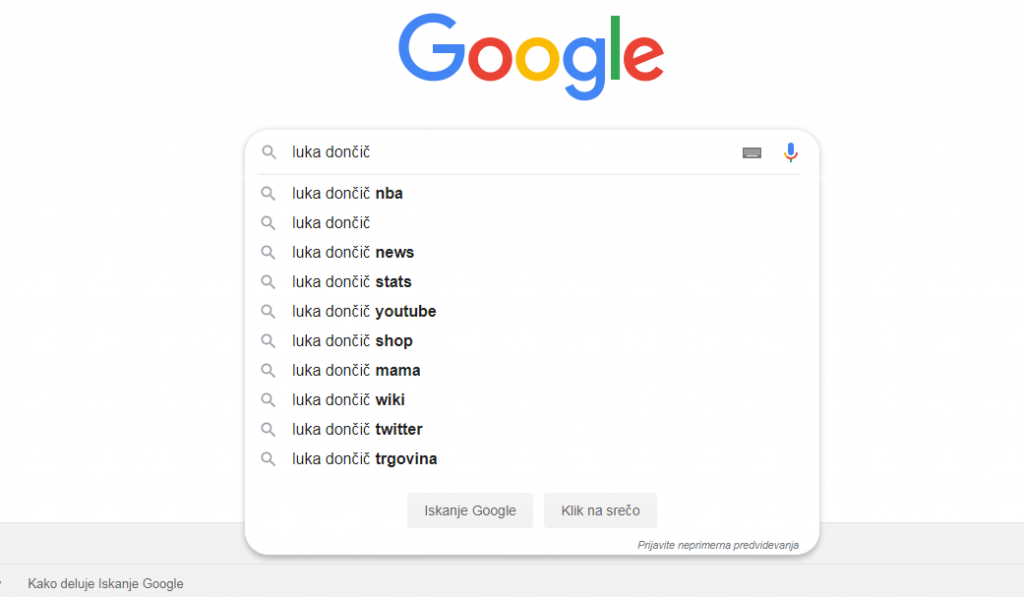Click the magnifier icon beside 'luka dončič news'

(x=268, y=252)
